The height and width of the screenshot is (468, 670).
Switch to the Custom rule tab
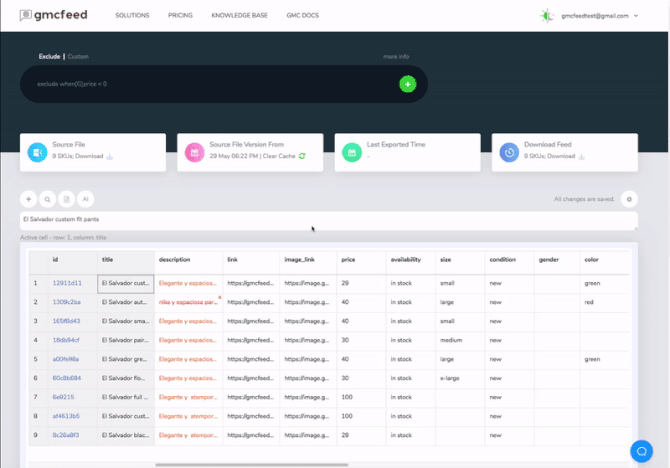tap(78, 57)
